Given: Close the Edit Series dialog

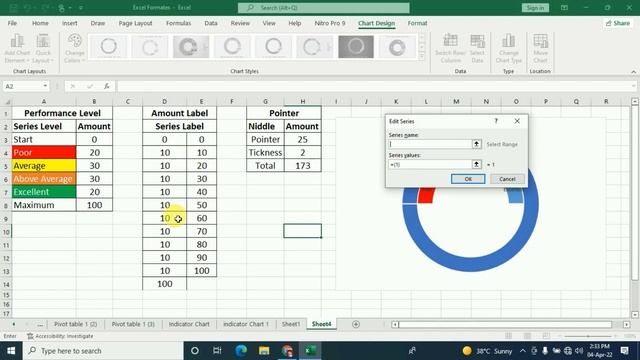Looking at the screenshot, I should click(517, 121).
